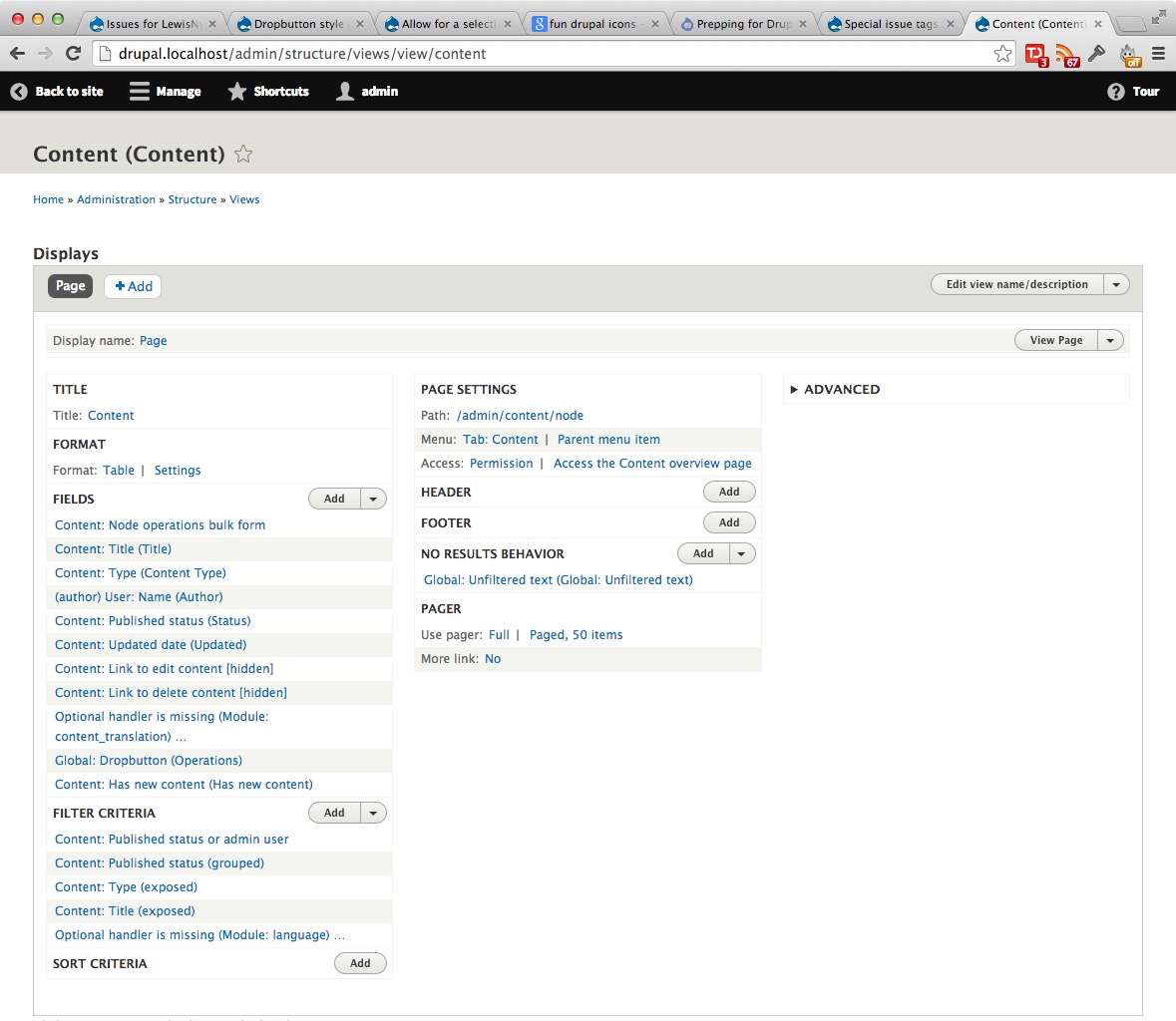This screenshot has height=1021, width=1176.
Task: Bookmark page with address bar star
Action: point(1002,54)
